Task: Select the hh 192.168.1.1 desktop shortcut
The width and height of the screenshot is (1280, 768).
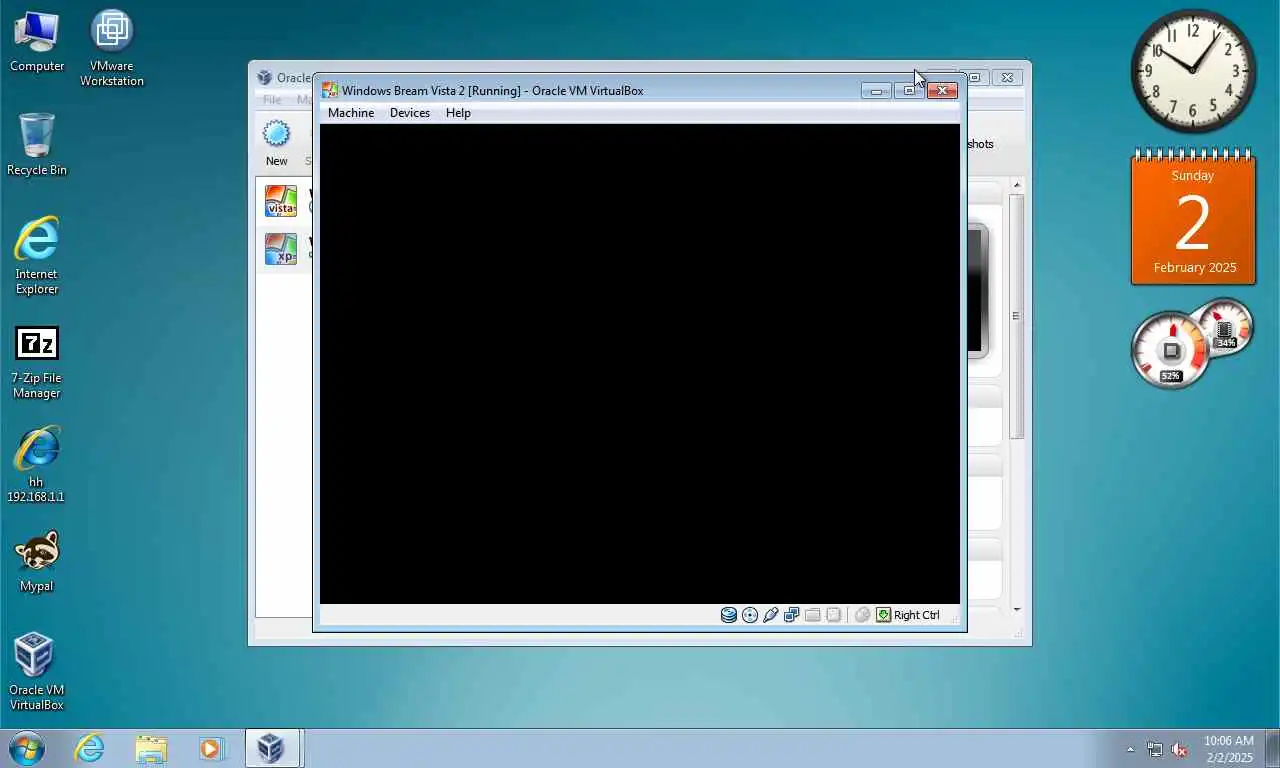Action: point(37,464)
